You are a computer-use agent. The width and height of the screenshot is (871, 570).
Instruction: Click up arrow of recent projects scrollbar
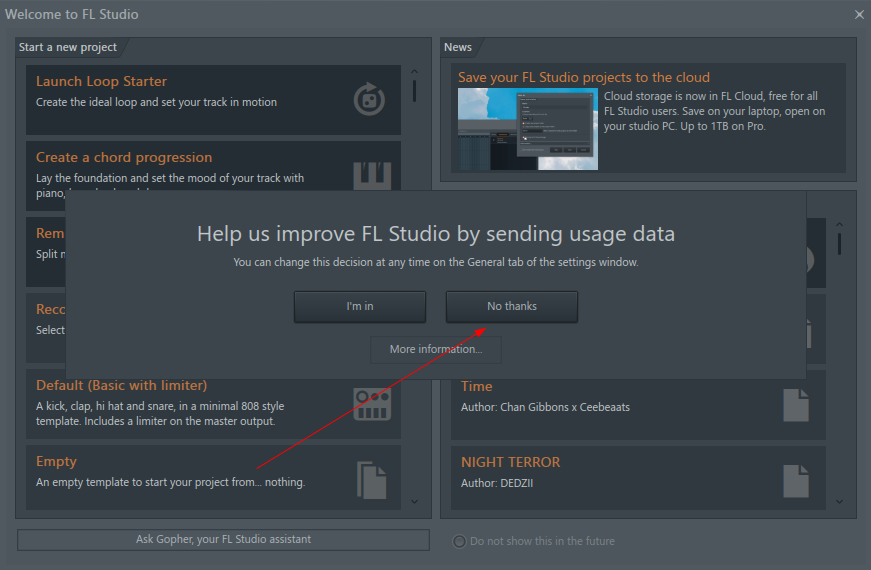tap(839, 224)
